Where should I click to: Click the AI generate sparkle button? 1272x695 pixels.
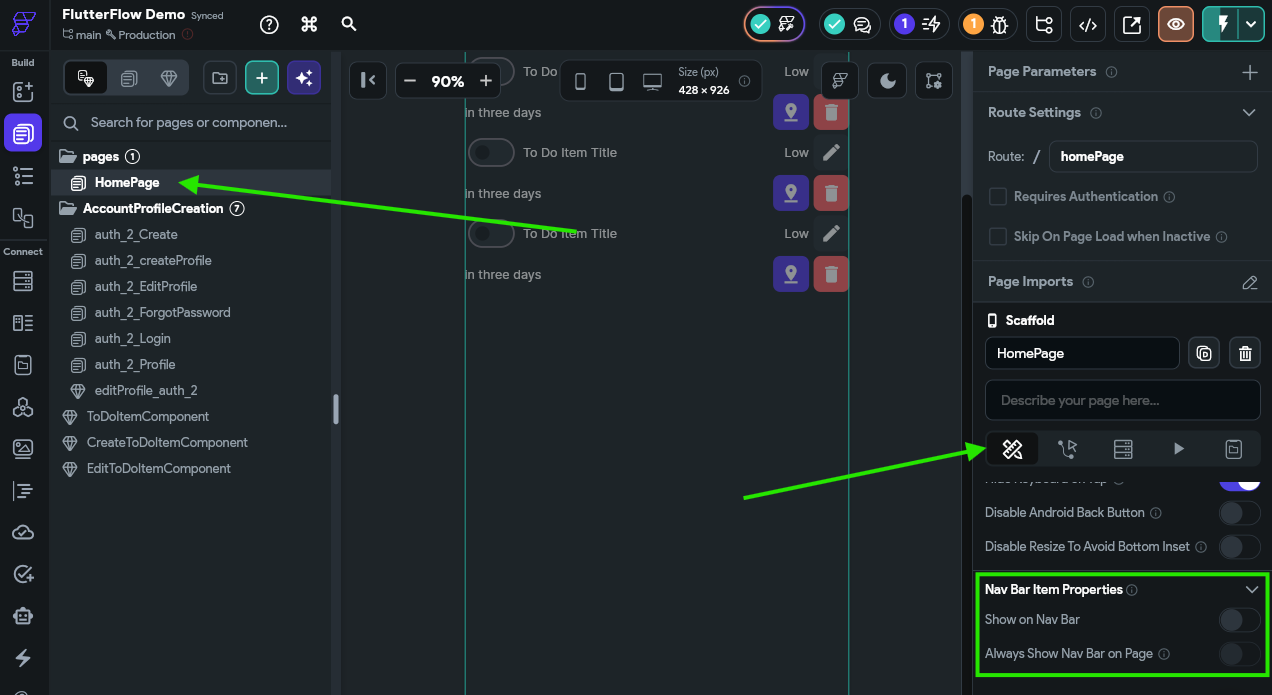pyautogui.click(x=304, y=78)
